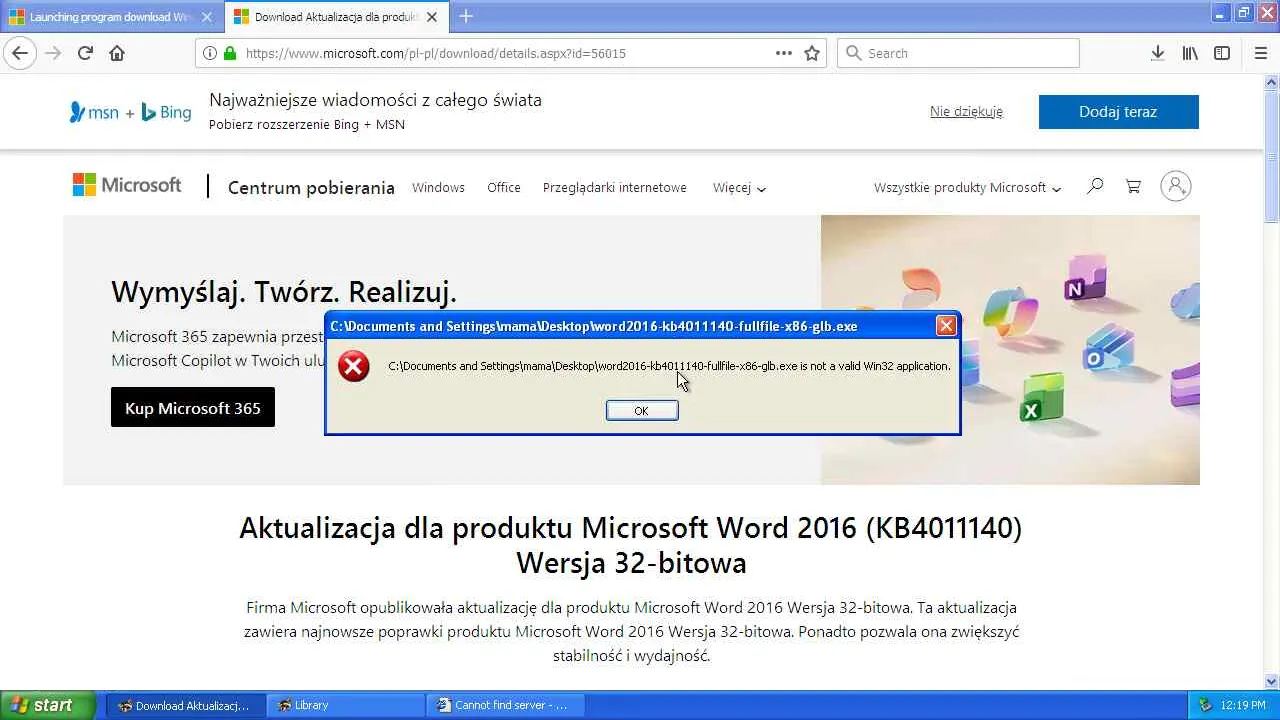The height and width of the screenshot is (720, 1280).
Task: Open the Windows start menu
Action: pos(48,705)
